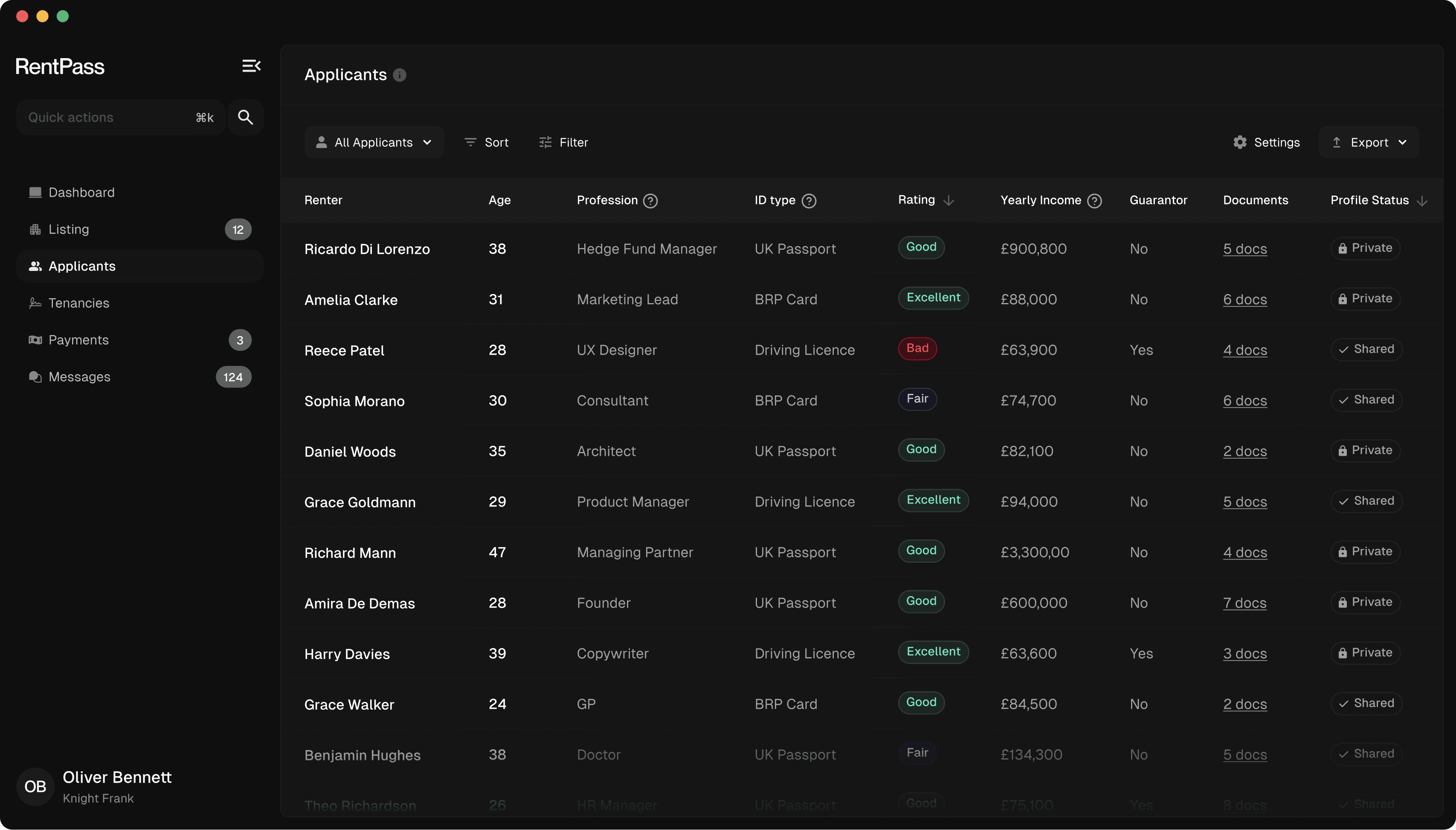Click the Quick actions input field
Image resolution: width=1456 pixels, height=830 pixels.
pos(108,117)
